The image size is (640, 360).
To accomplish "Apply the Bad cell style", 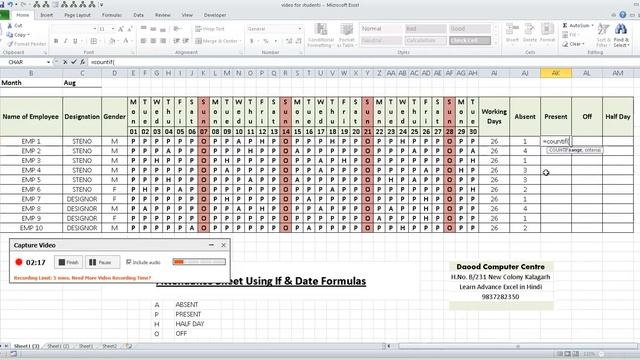I will pos(425,29).
